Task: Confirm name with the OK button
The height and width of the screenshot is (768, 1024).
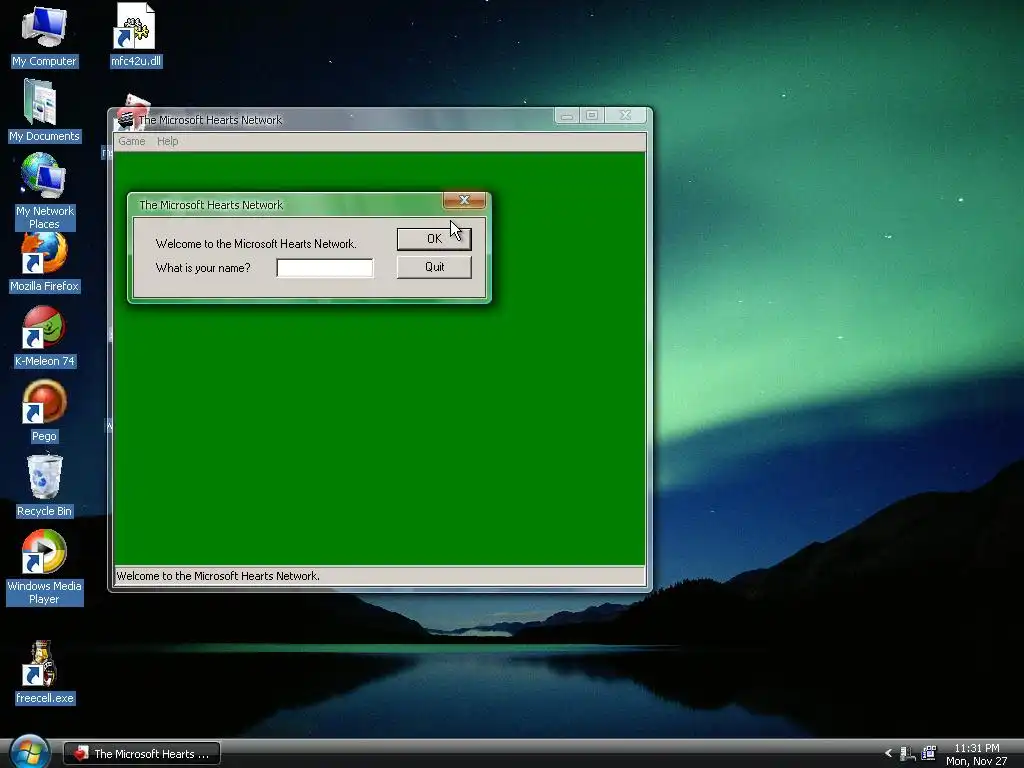Action: tap(434, 239)
